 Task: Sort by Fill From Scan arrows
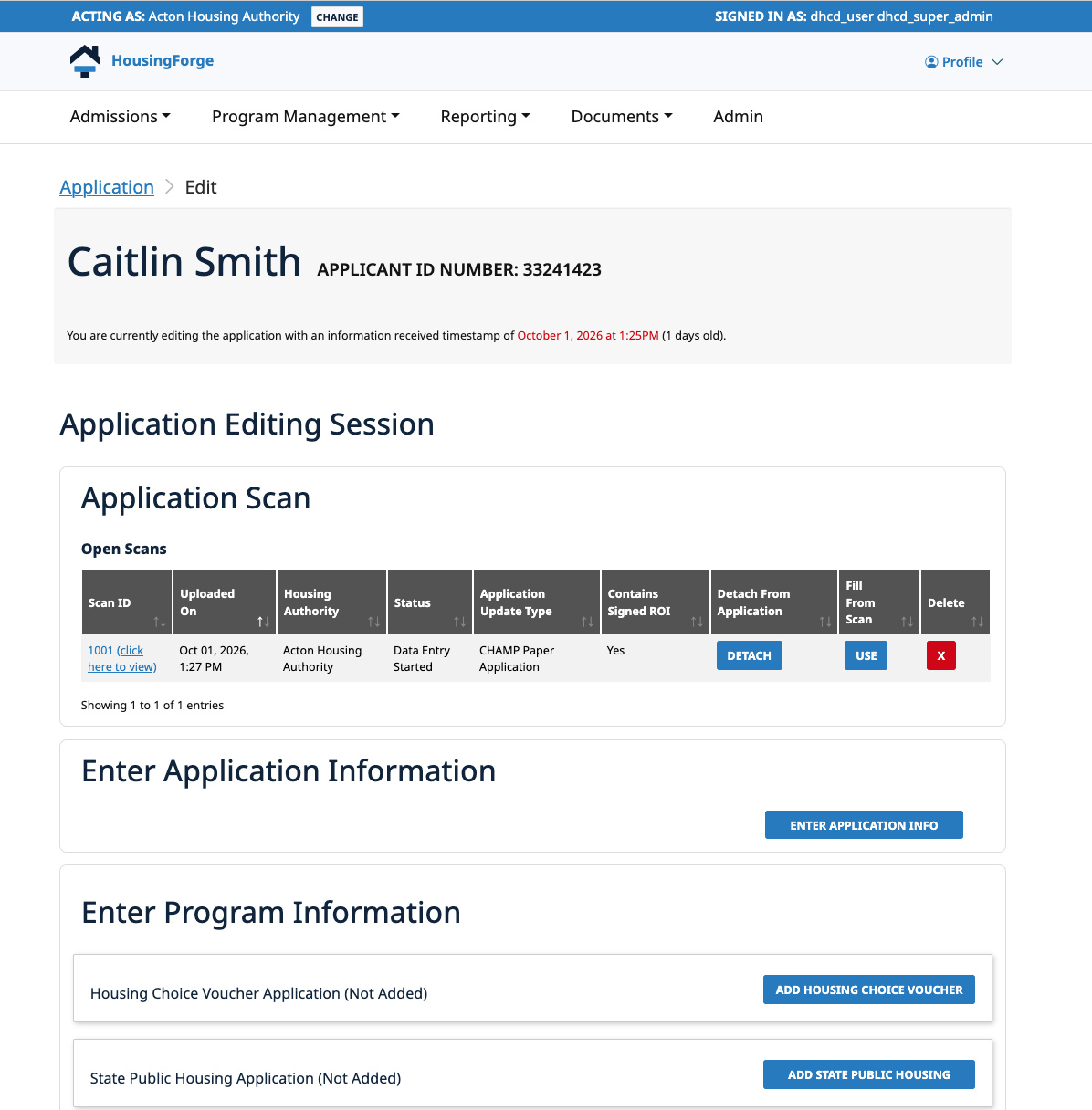908,622
